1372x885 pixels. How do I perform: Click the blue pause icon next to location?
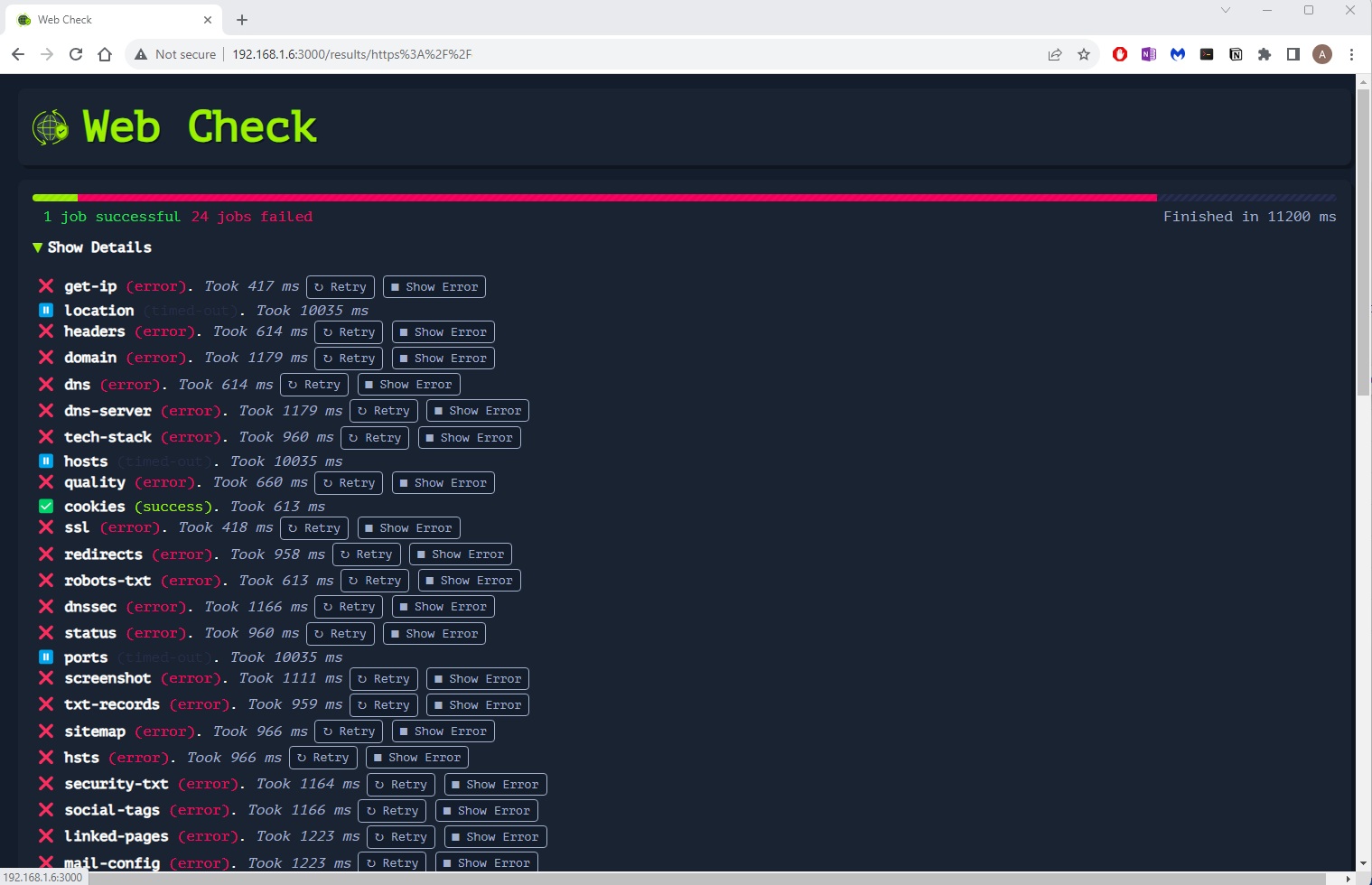point(45,310)
